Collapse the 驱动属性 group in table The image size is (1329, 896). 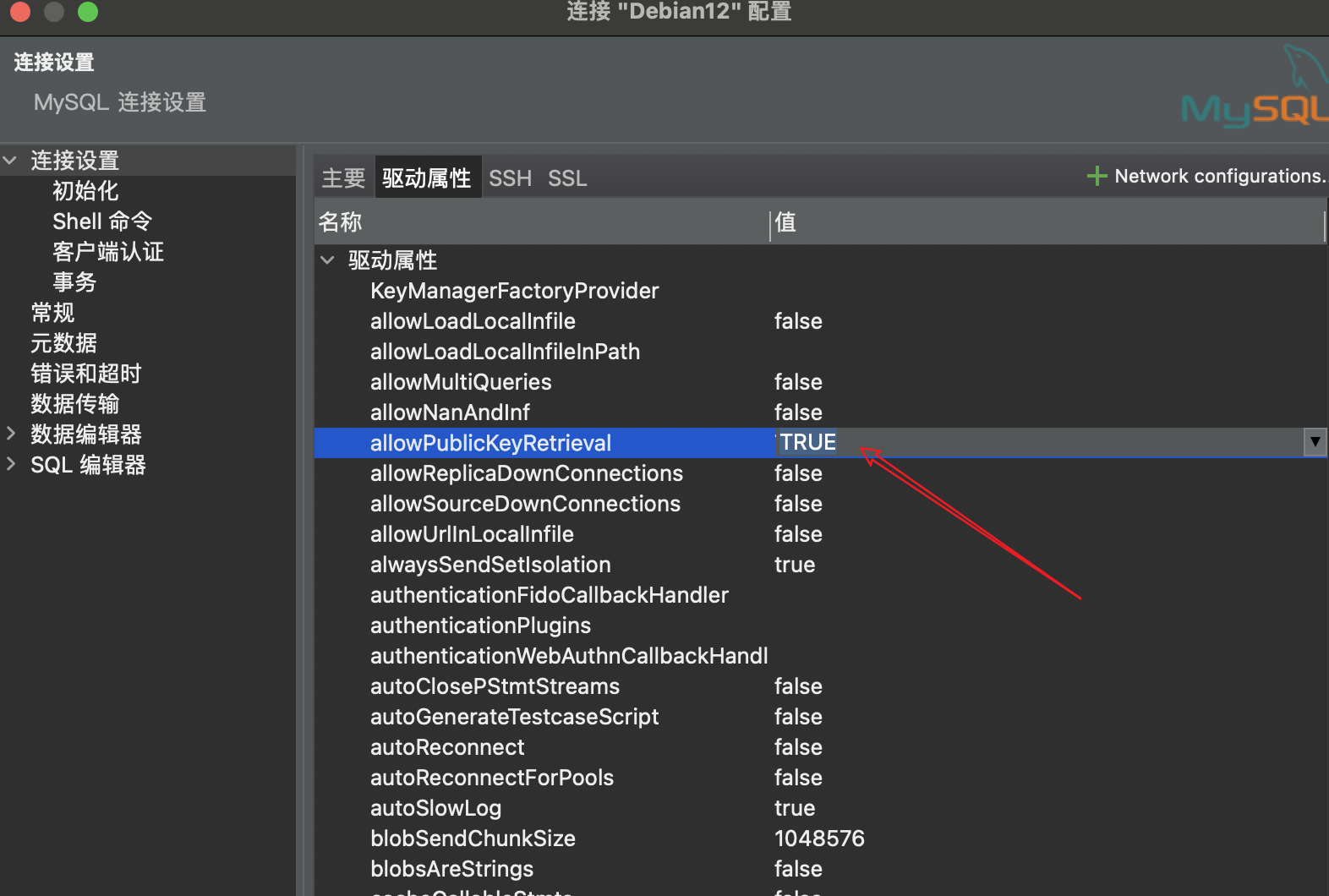coord(328,260)
